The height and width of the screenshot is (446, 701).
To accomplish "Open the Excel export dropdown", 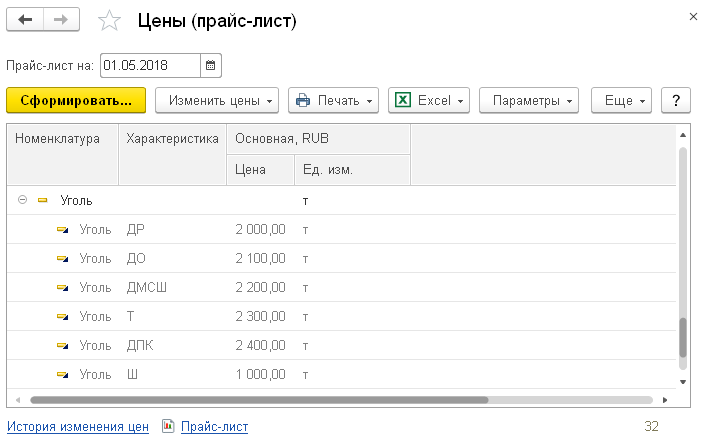I will pyautogui.click(x=429, y=101).
